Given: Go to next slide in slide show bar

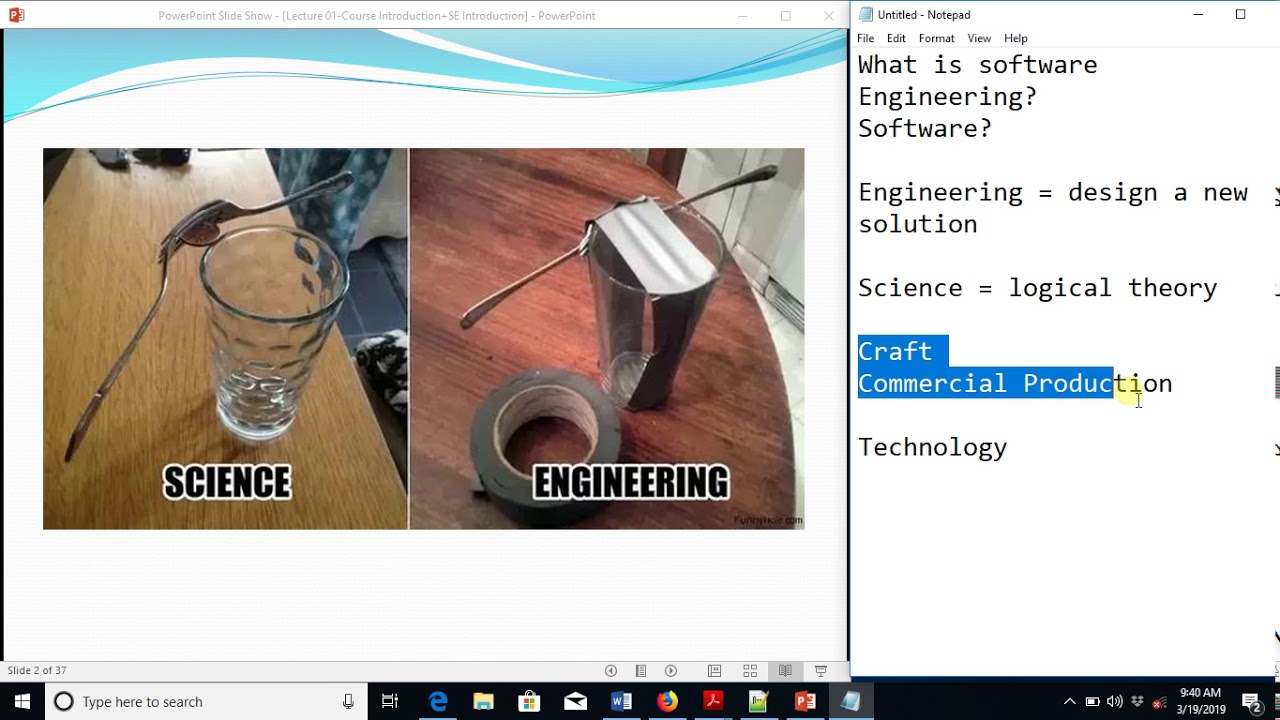Looking at the screenshot, I should point(671,671).
